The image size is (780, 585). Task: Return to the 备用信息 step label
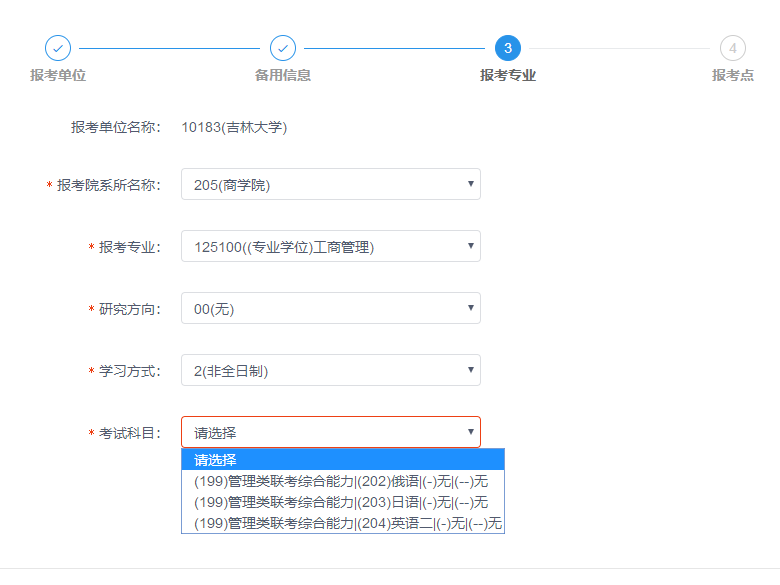283,75
